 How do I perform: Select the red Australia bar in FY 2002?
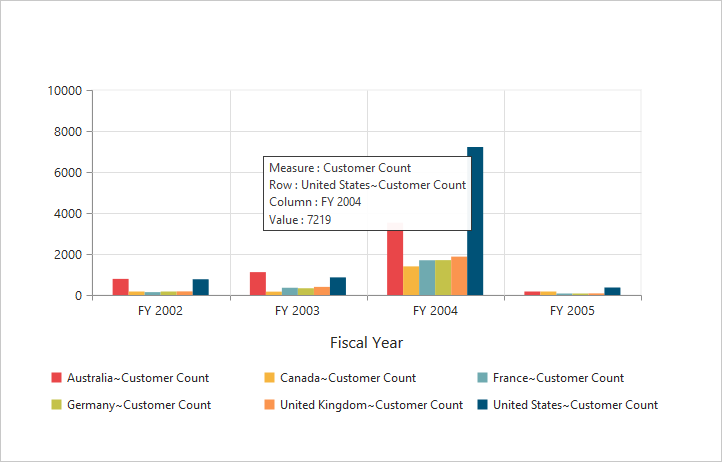(x=120, y=287)
